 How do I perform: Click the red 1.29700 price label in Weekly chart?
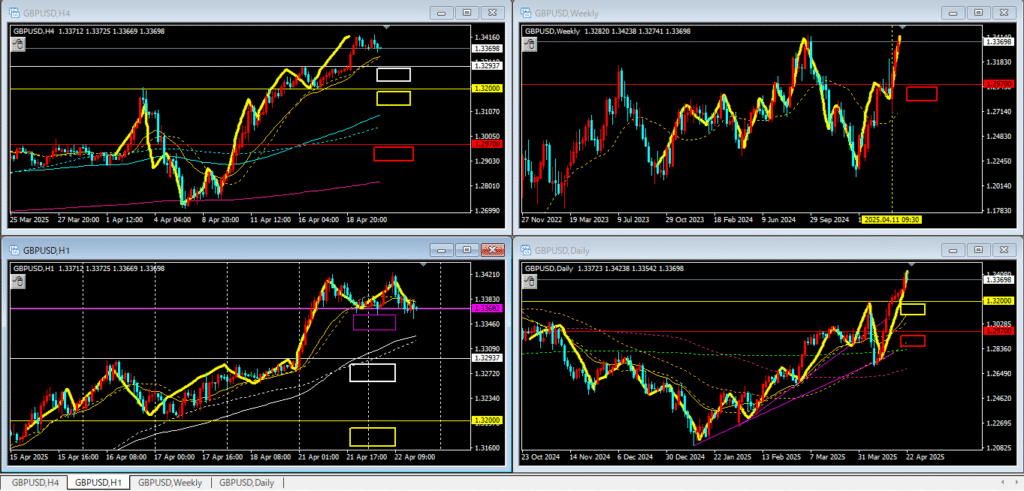click(1000, 84)
